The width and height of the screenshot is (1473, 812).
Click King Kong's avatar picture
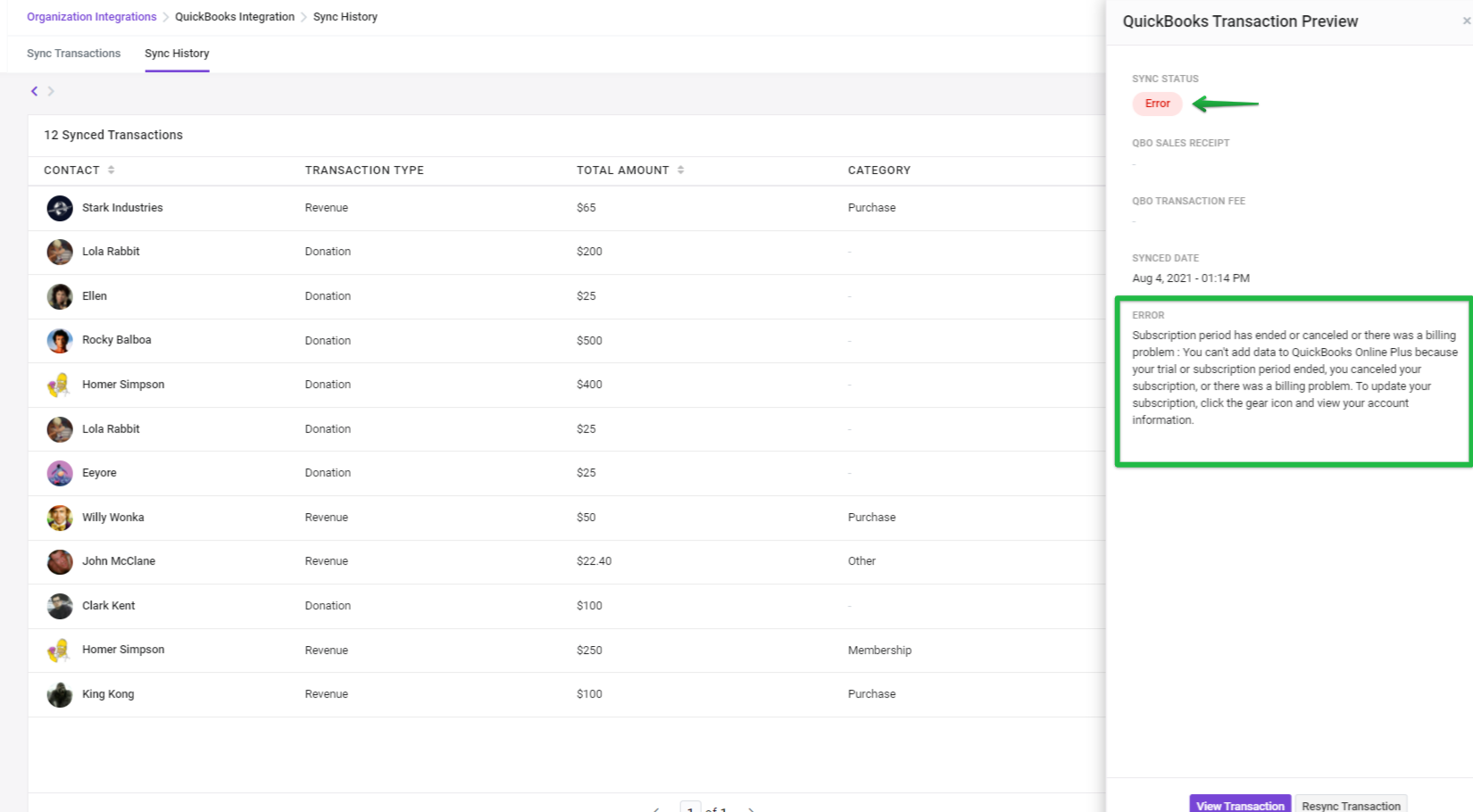[x=60, y=694]
